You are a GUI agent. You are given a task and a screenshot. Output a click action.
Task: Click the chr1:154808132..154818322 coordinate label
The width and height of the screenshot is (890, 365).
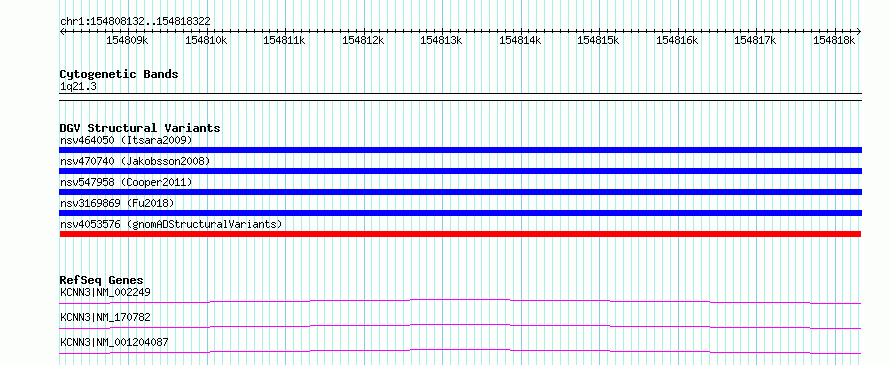135,22
